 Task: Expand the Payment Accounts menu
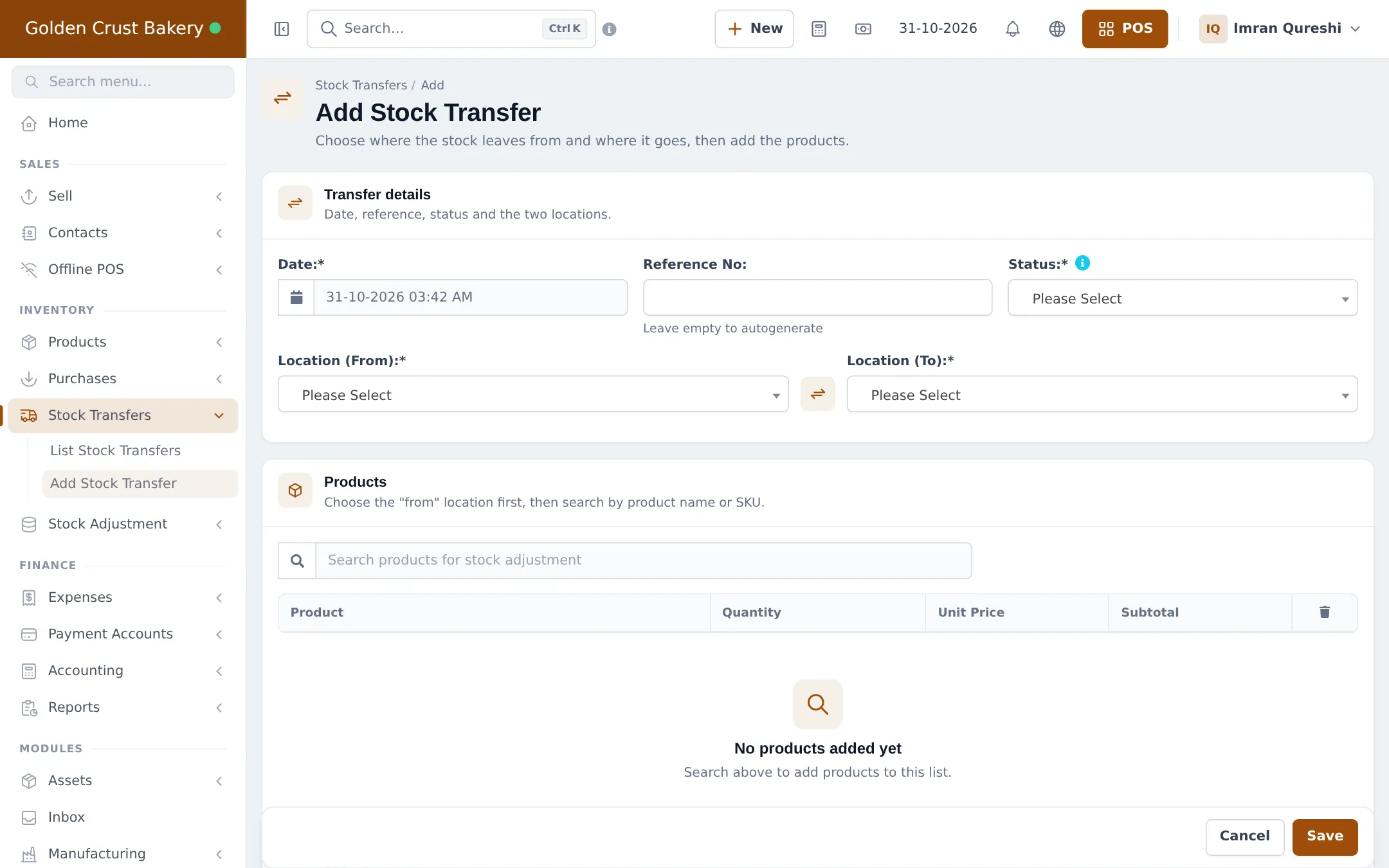click(x=123, y=634)
